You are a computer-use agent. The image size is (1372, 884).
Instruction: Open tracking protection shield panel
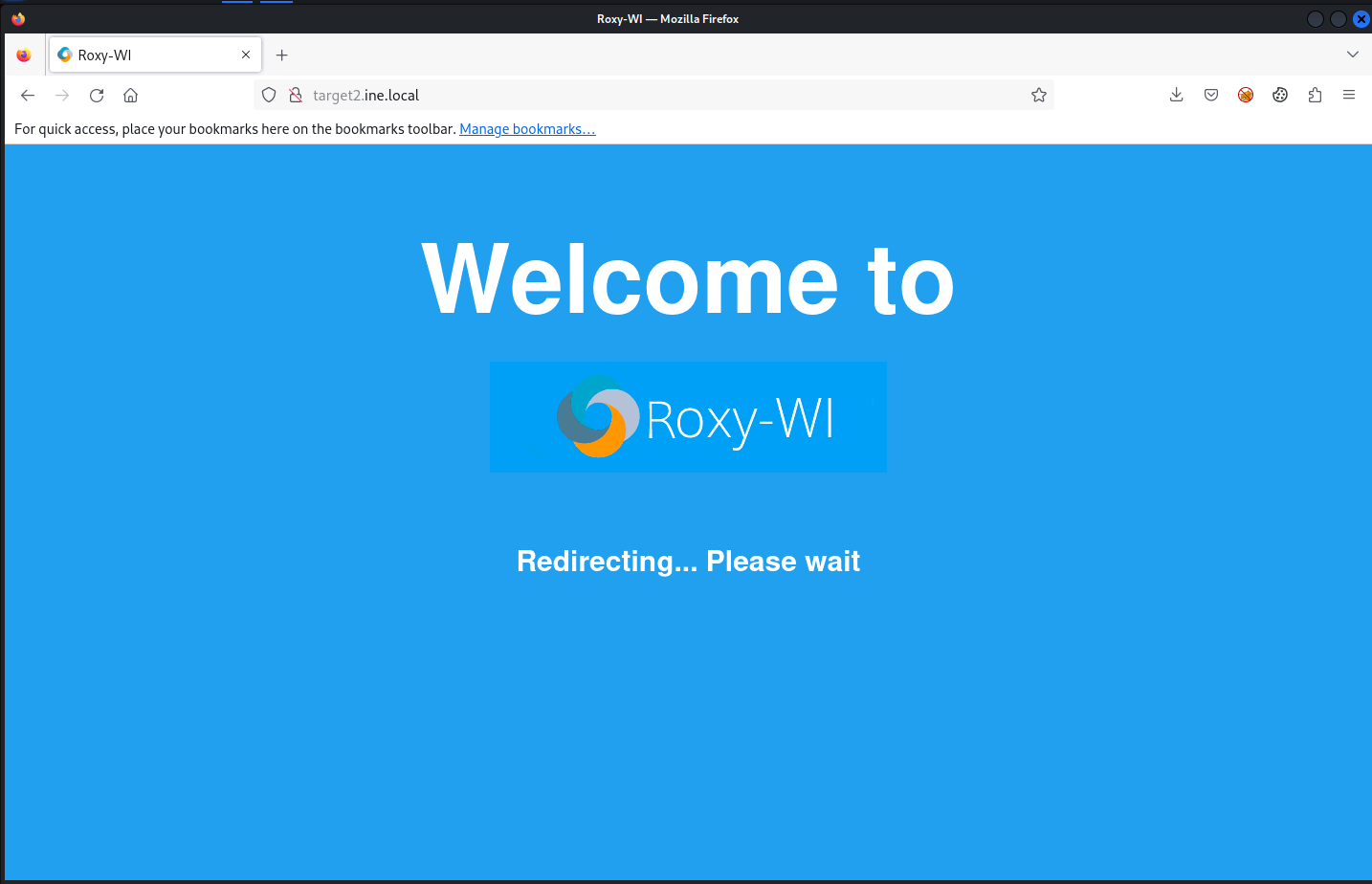pyautogui.click(x=269, y=95)
